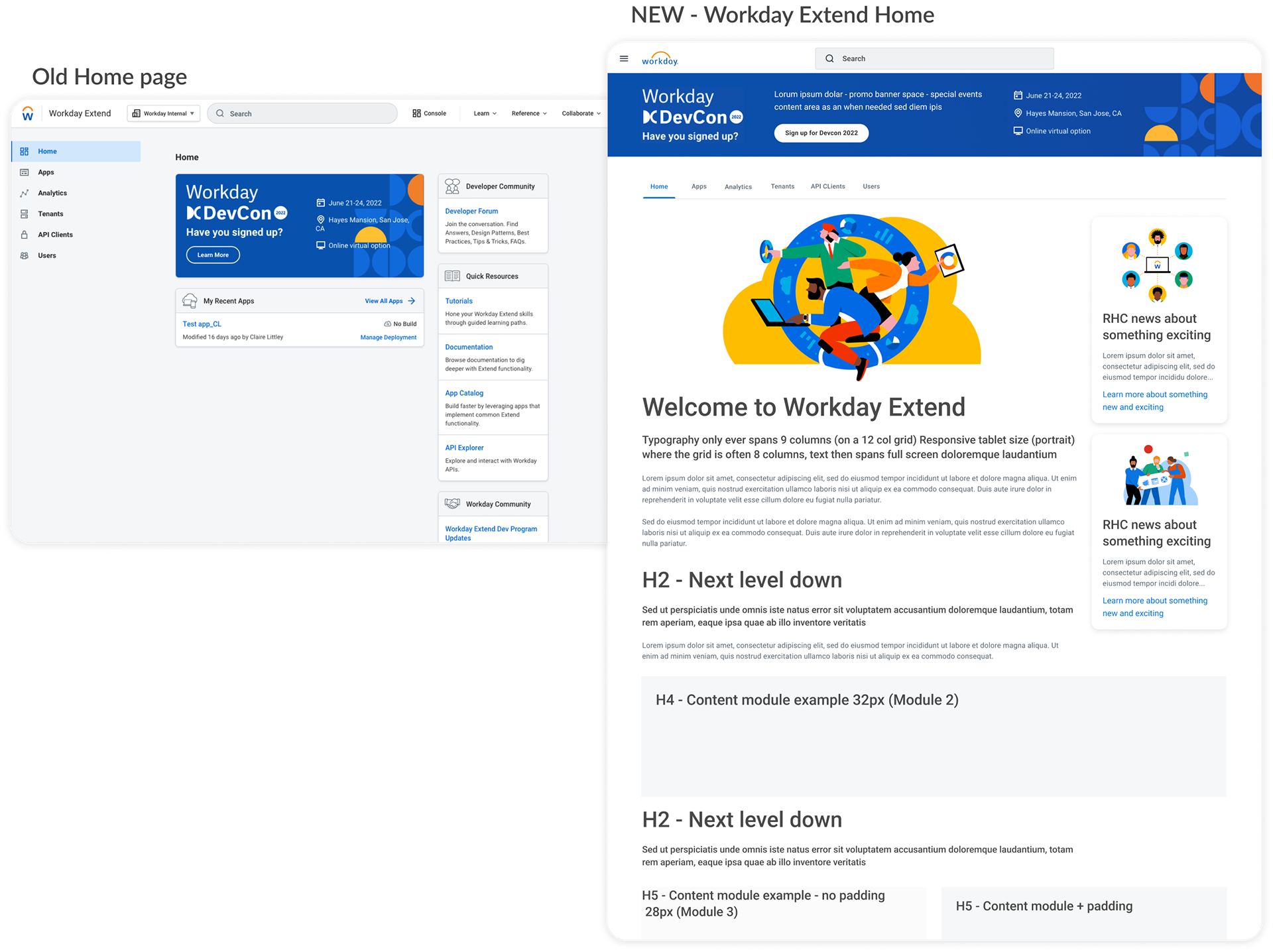
Task: Click the search magnifier icon in new header
Action: [x=829, y=58]
